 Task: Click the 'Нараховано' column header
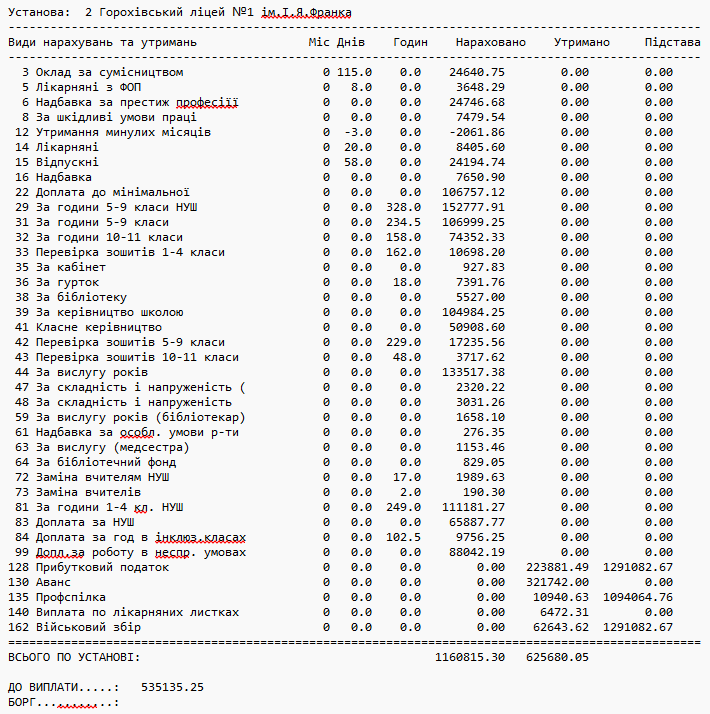[x=490, y=43]
